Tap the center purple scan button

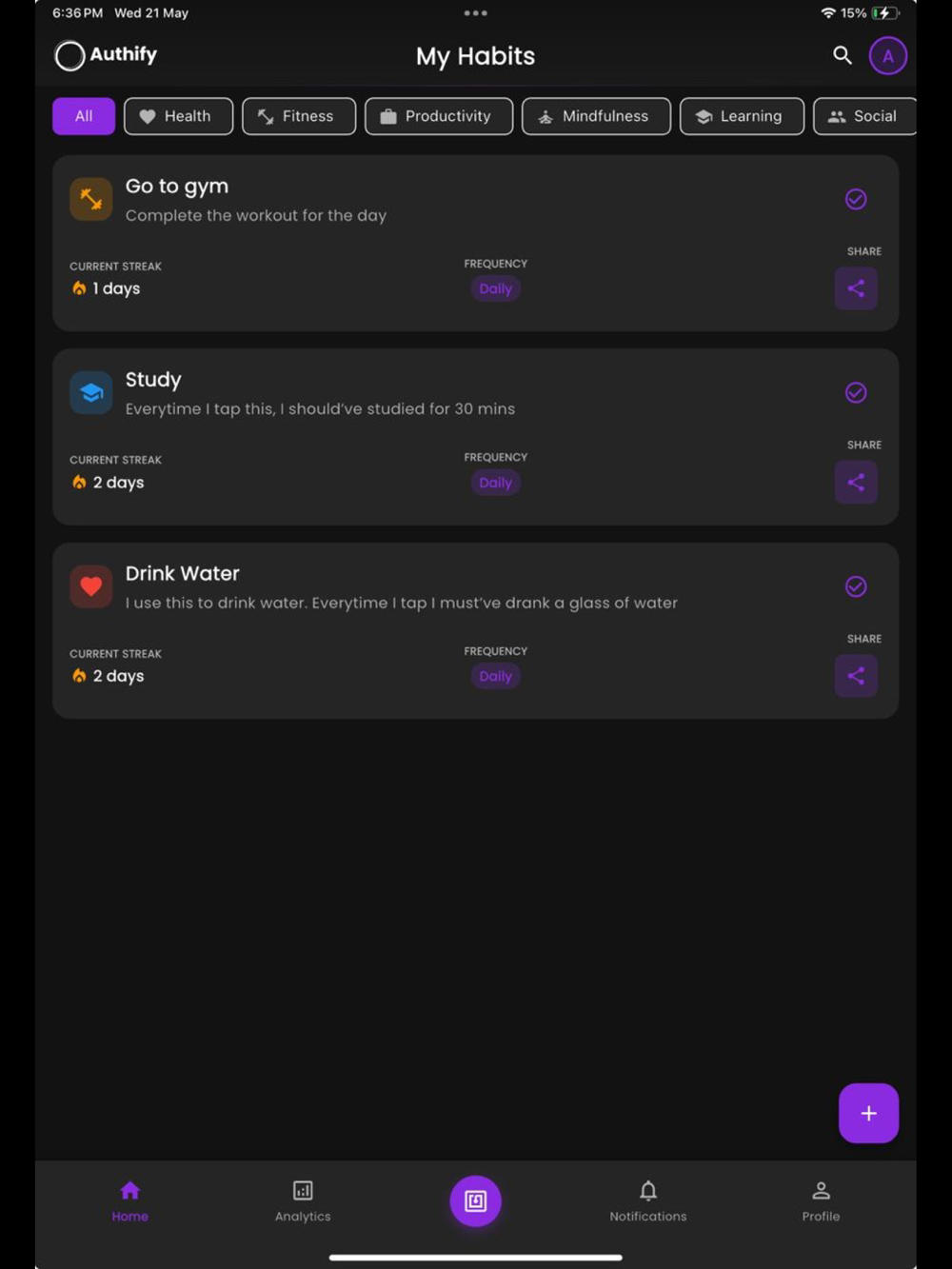point(475,1200)
